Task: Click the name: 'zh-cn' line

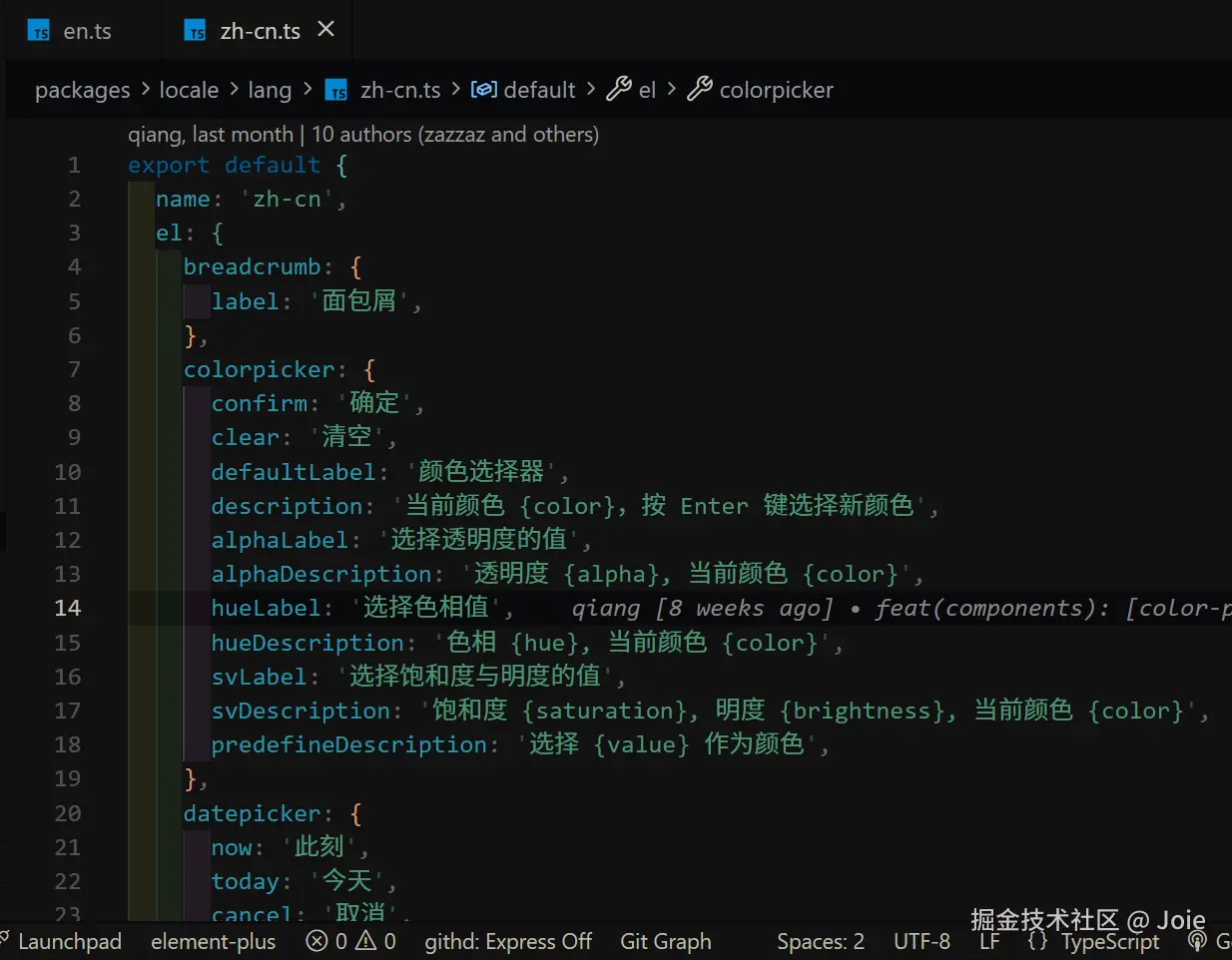Action: (251, 199)
